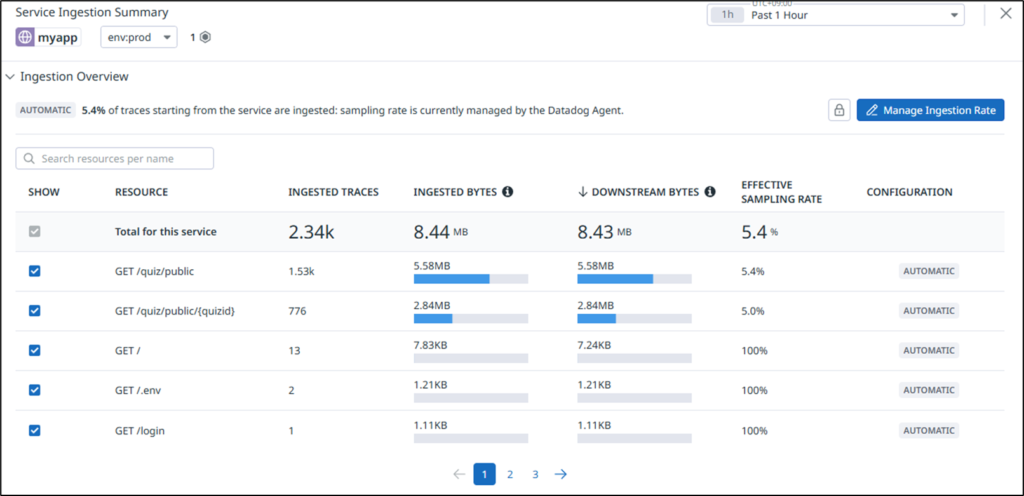
Task: Click the lock icon beside Manage Ingestion Rate
Action: pos(839,110)
